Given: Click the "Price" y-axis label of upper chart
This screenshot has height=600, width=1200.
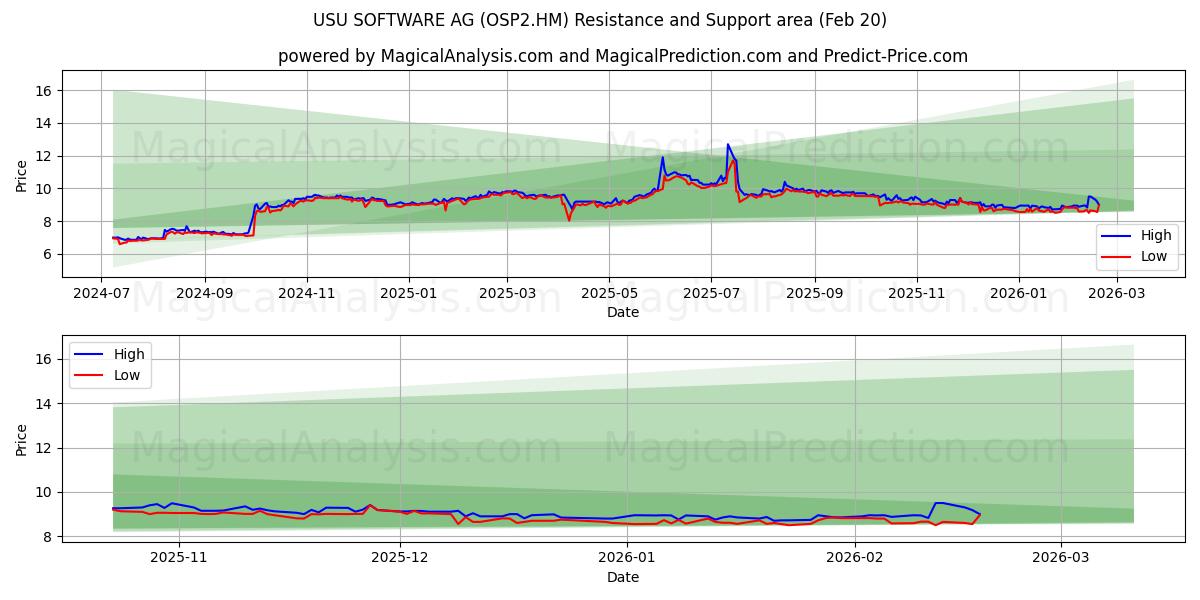Looking at the screenshot, I should point(22,174).
